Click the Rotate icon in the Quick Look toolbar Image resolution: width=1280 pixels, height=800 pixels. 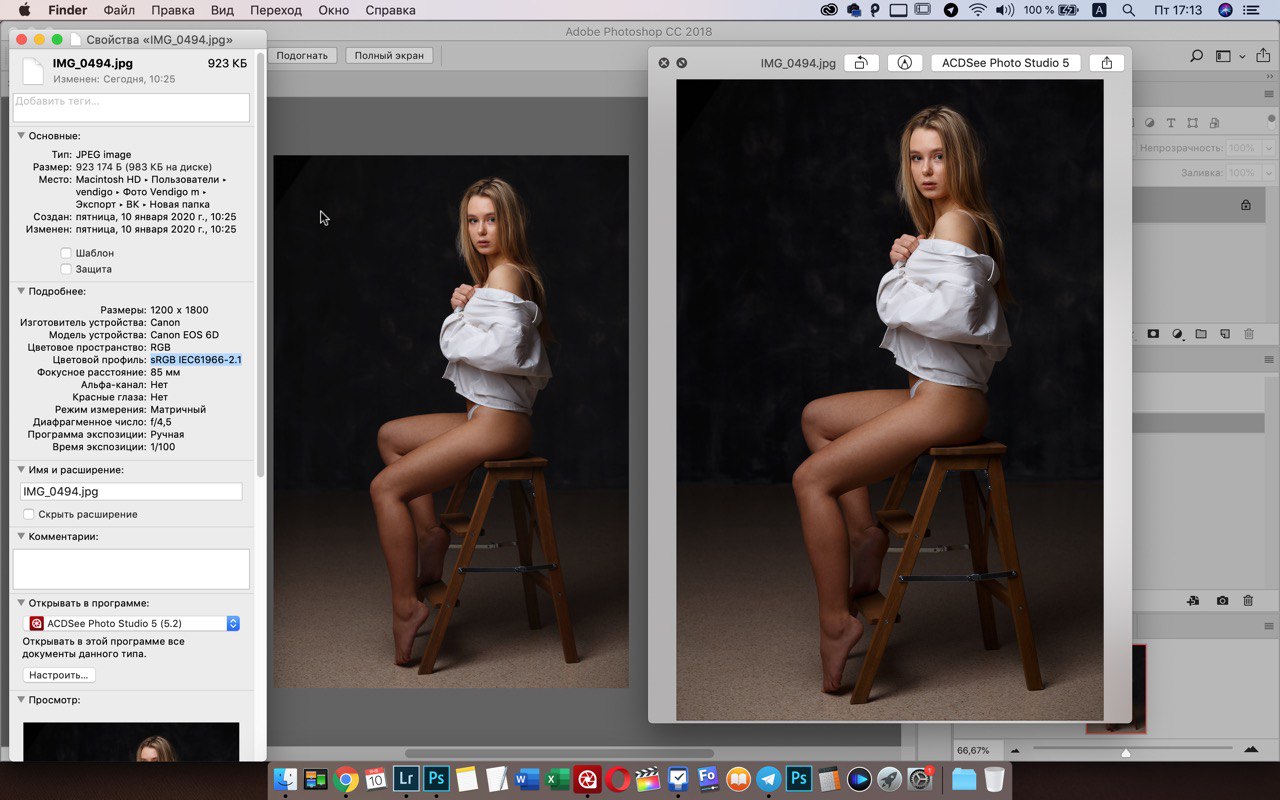click(861, 63)
